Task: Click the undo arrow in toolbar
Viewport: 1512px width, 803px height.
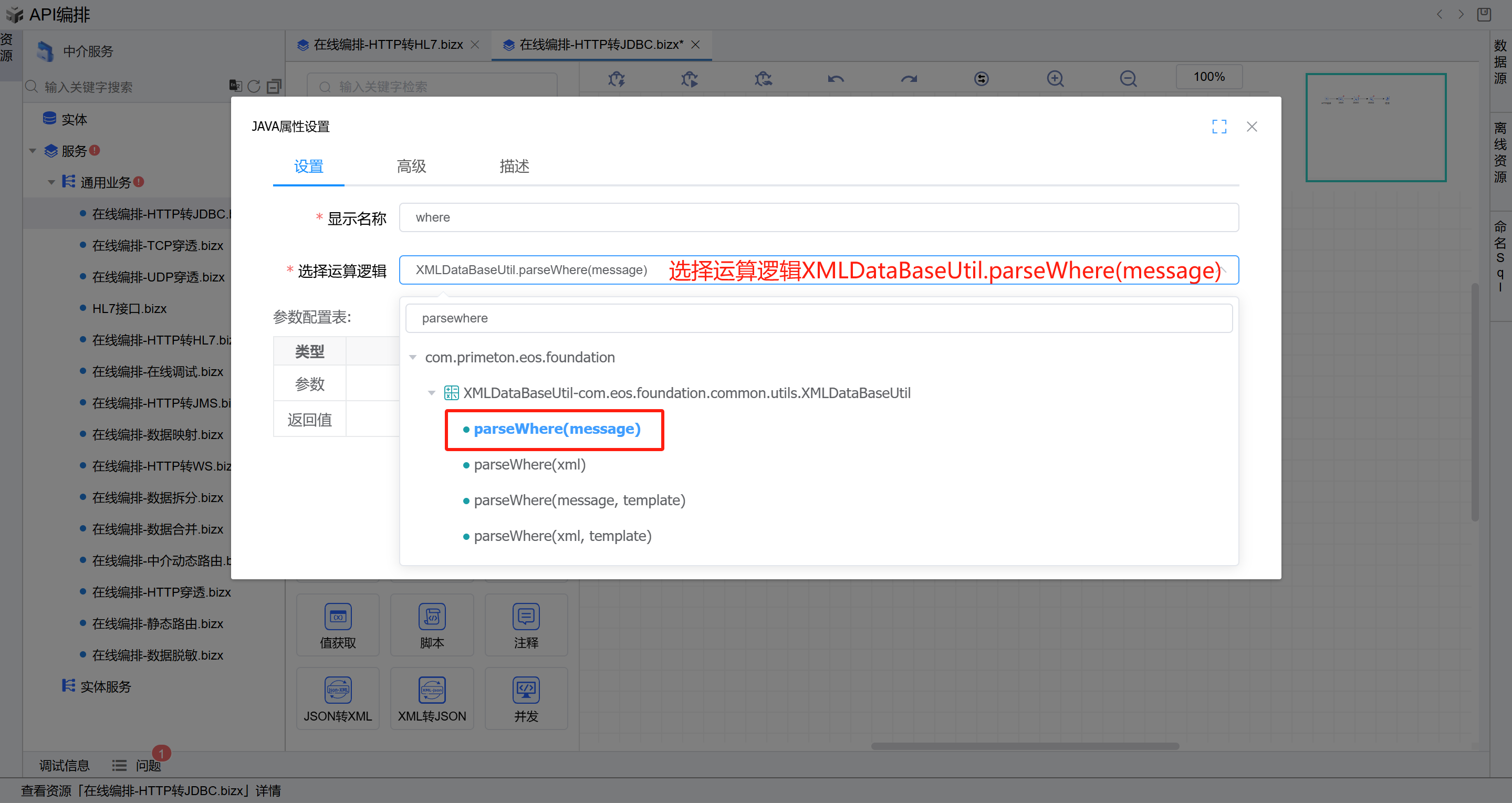Action: click(x=835, y=78)
